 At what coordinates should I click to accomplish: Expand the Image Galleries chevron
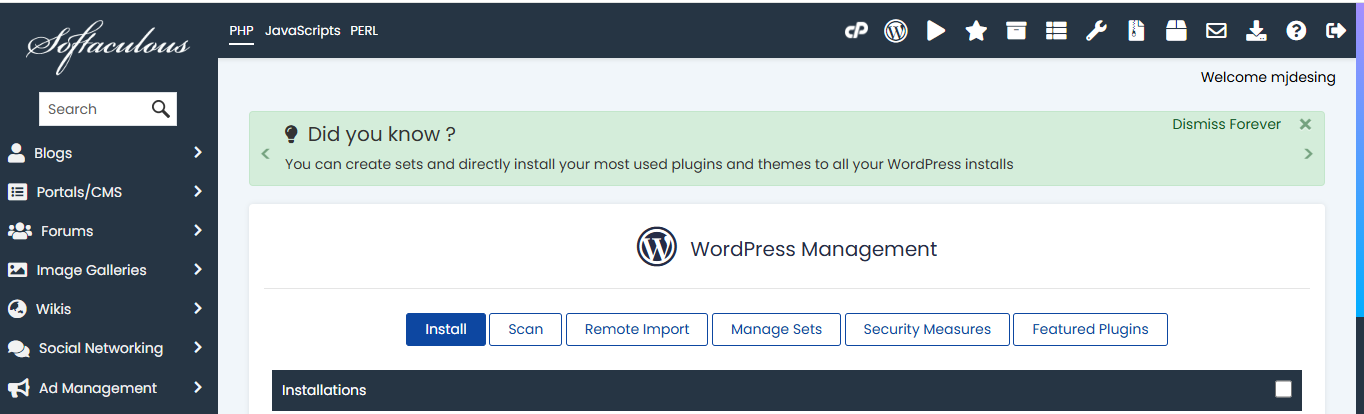pos(198,270)
